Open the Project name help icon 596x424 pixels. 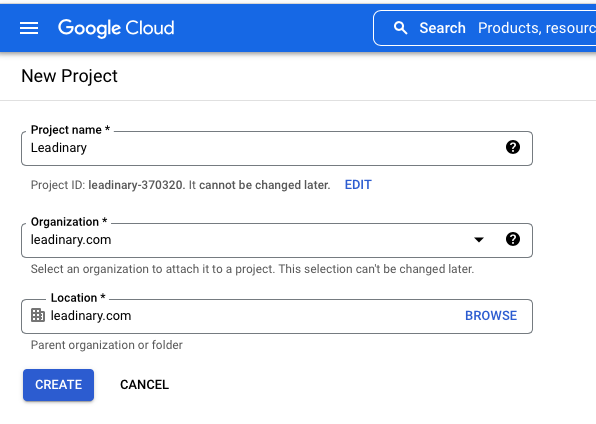click(513, 147)
